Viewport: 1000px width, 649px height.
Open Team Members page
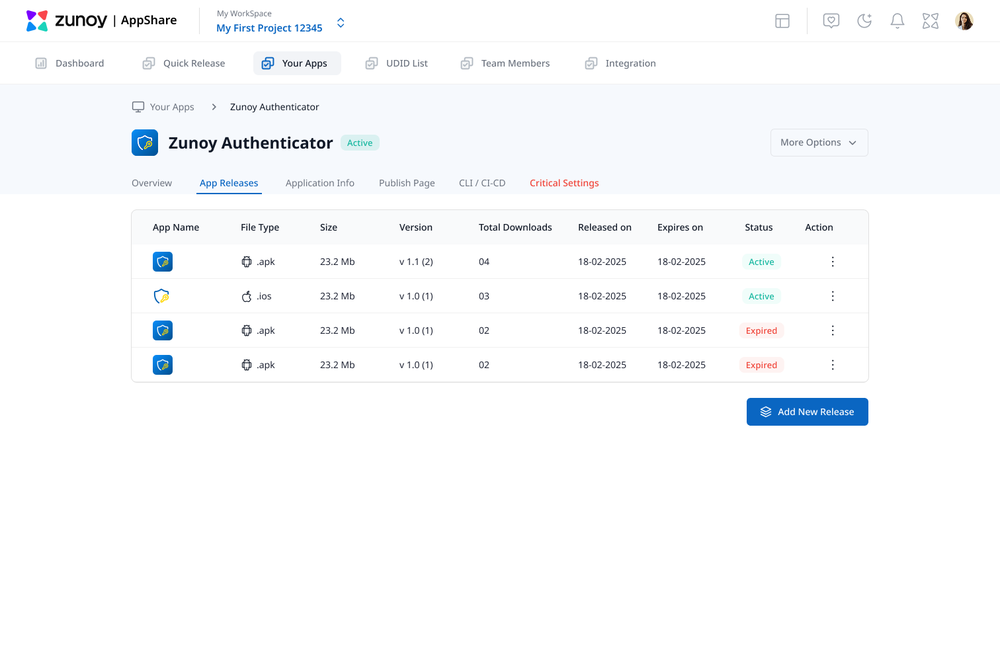505,63
